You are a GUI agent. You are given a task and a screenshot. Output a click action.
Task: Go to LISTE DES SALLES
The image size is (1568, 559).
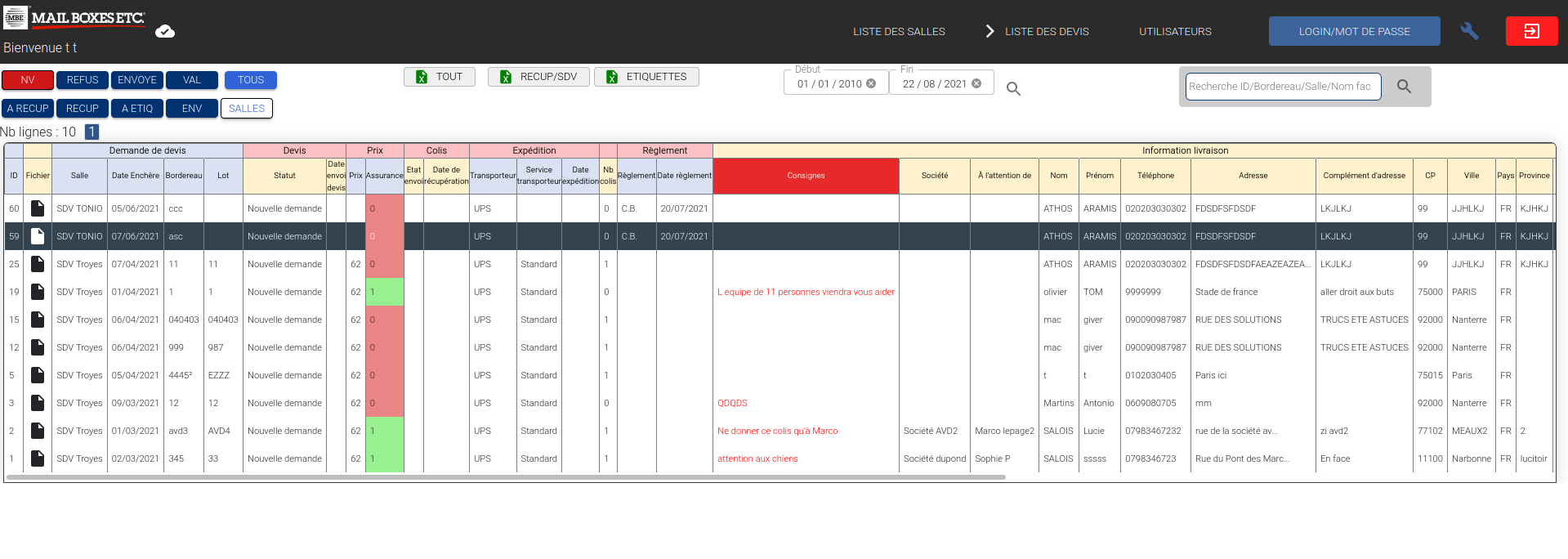click(x=899, y=32)
